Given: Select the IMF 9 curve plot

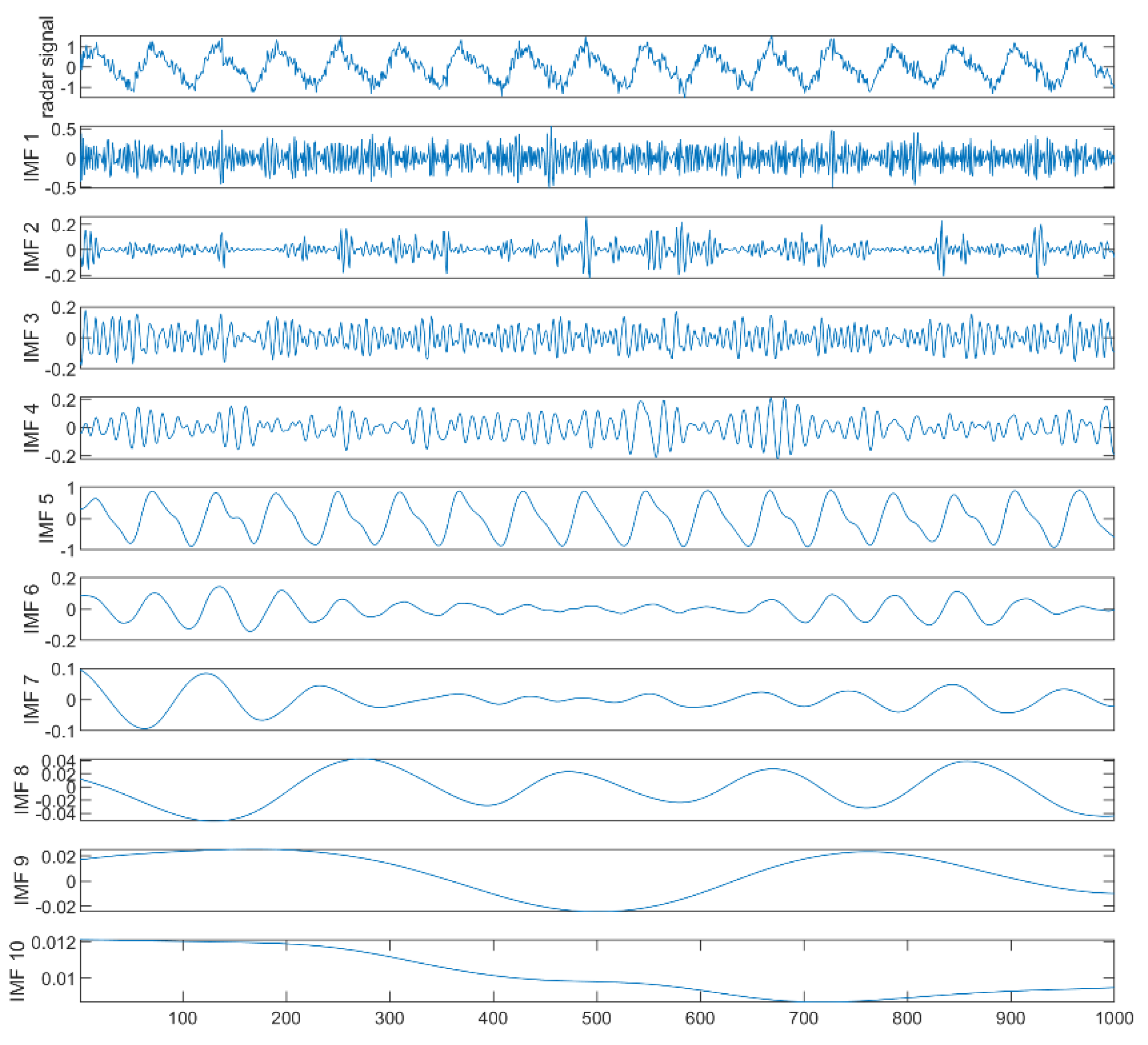Looking at the screenshot, I should pos(597,880).
